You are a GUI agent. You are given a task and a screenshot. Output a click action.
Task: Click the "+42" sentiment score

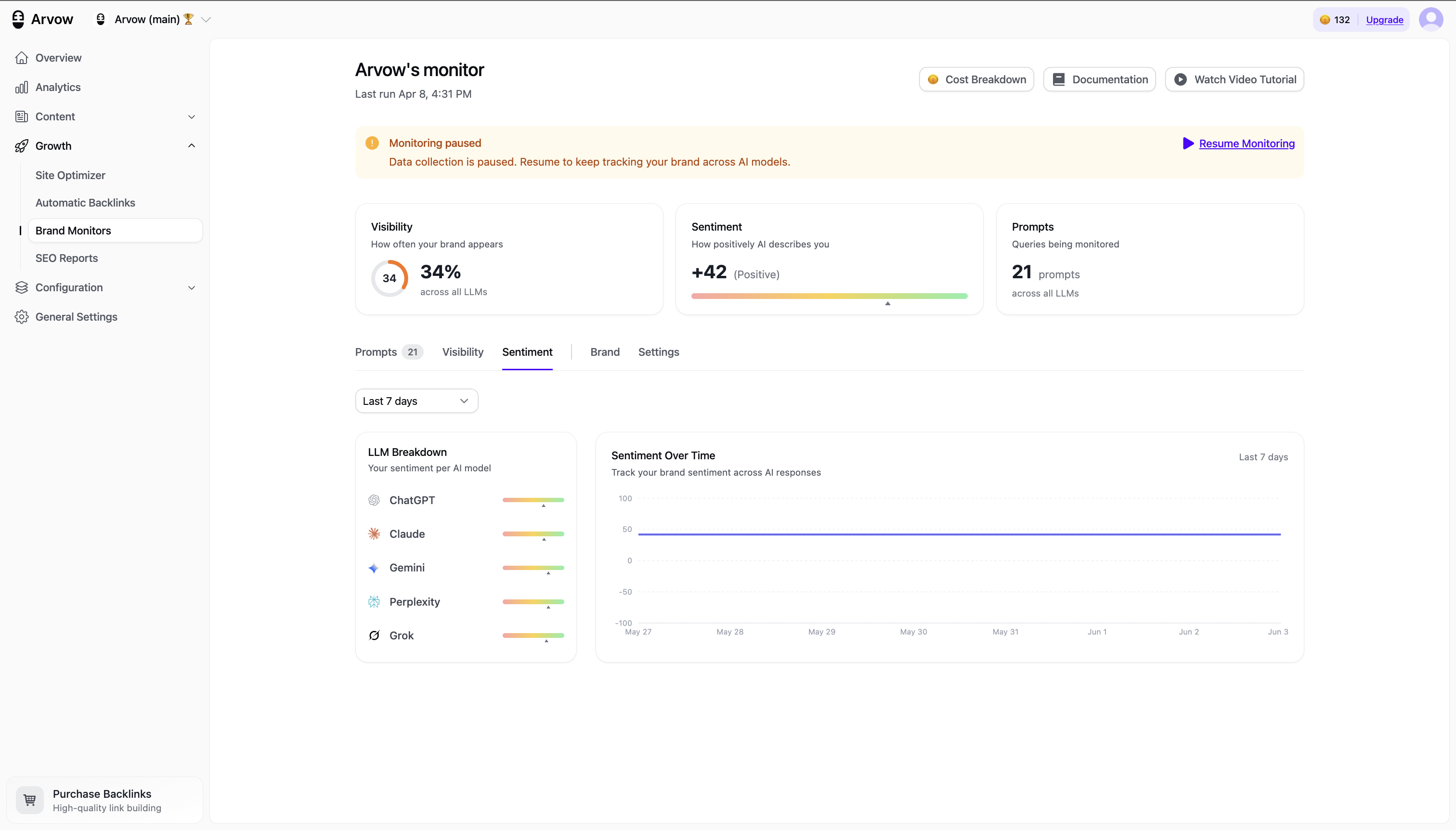coord(709,272)
